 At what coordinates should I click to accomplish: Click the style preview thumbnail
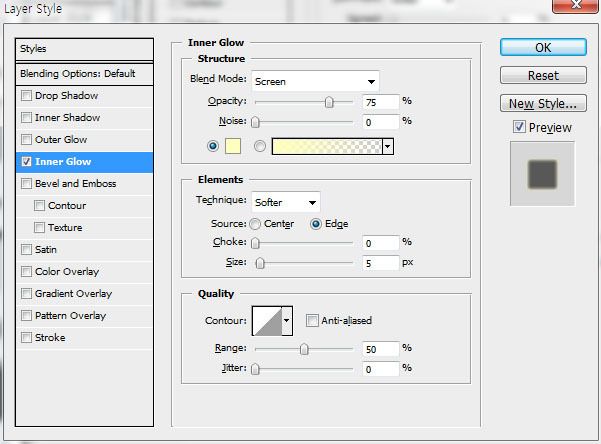coord(542,174)
